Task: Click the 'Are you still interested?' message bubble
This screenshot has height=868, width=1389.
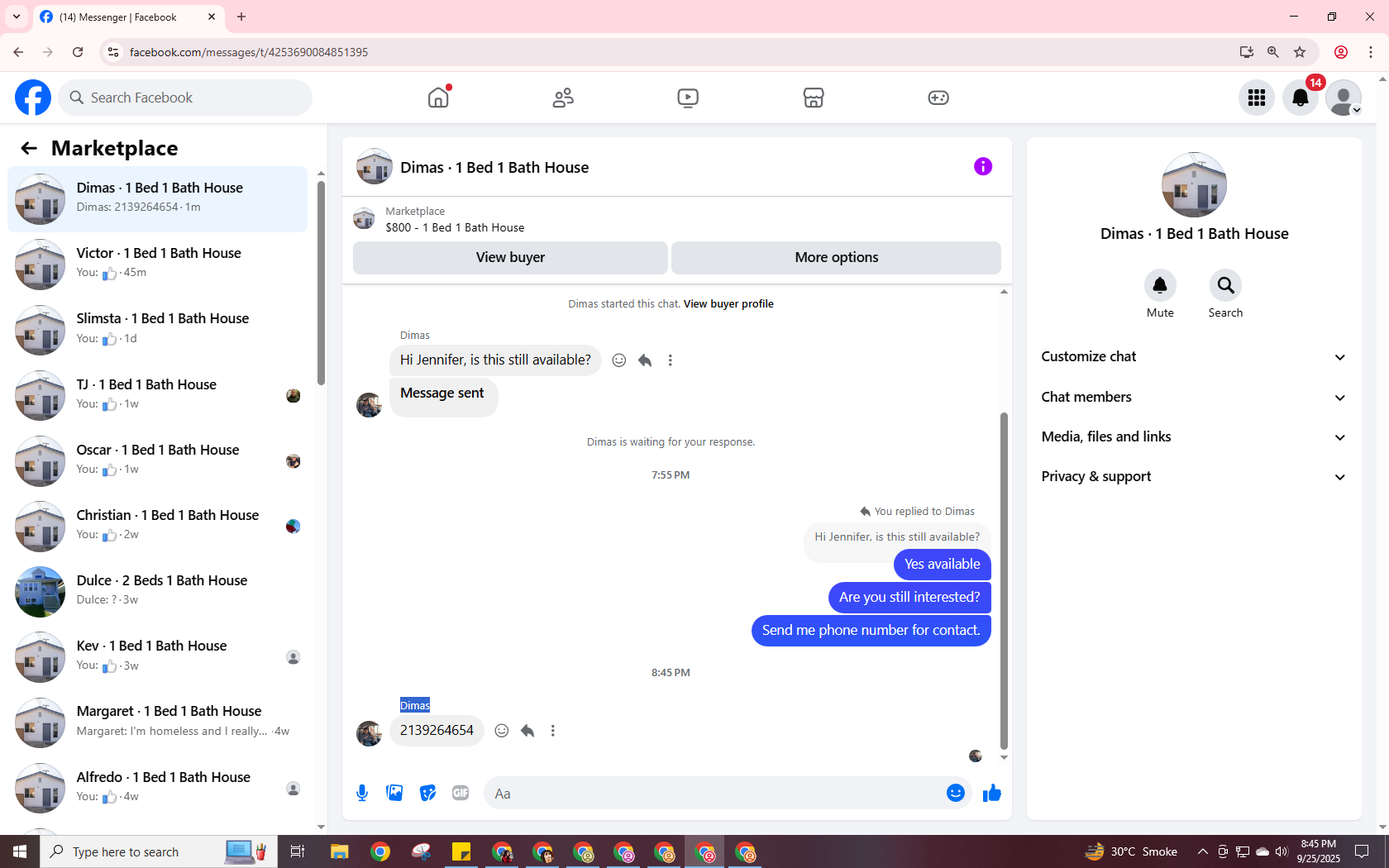Action: point(909,598)
